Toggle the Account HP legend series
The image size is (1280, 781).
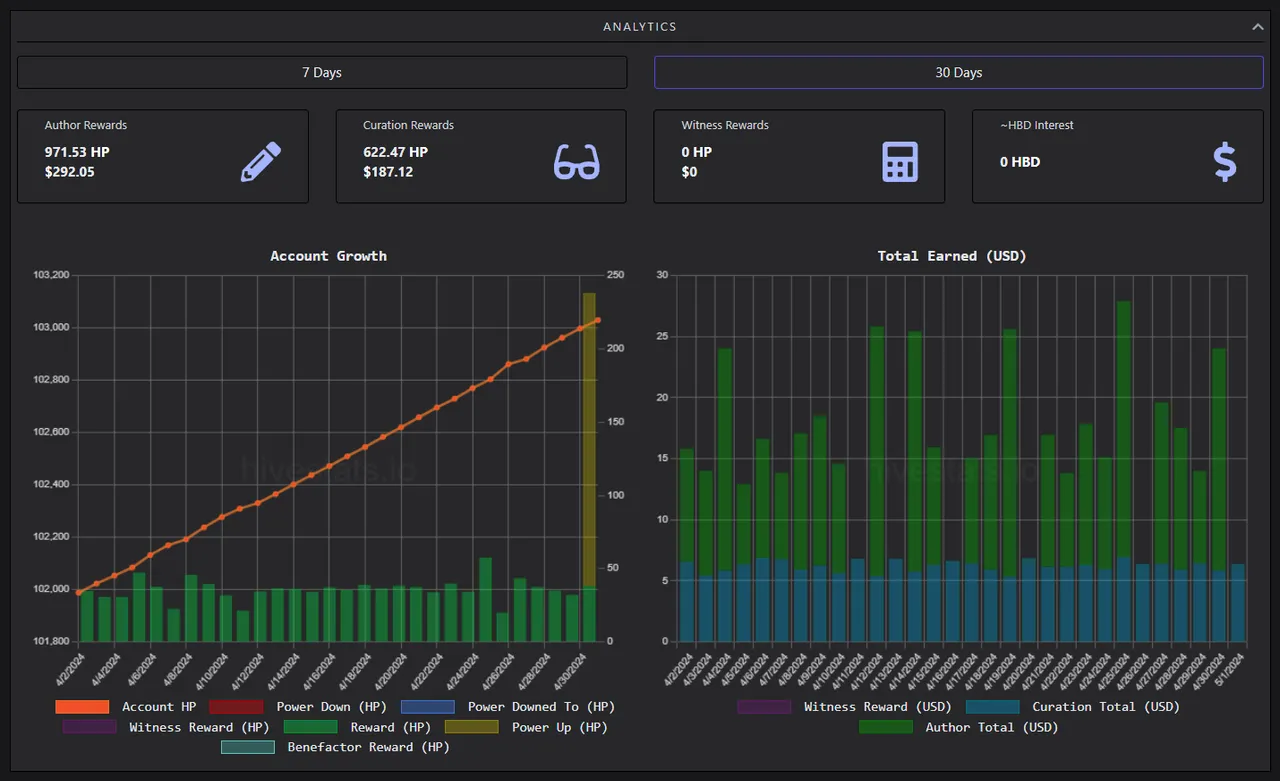tap(126, 707)
